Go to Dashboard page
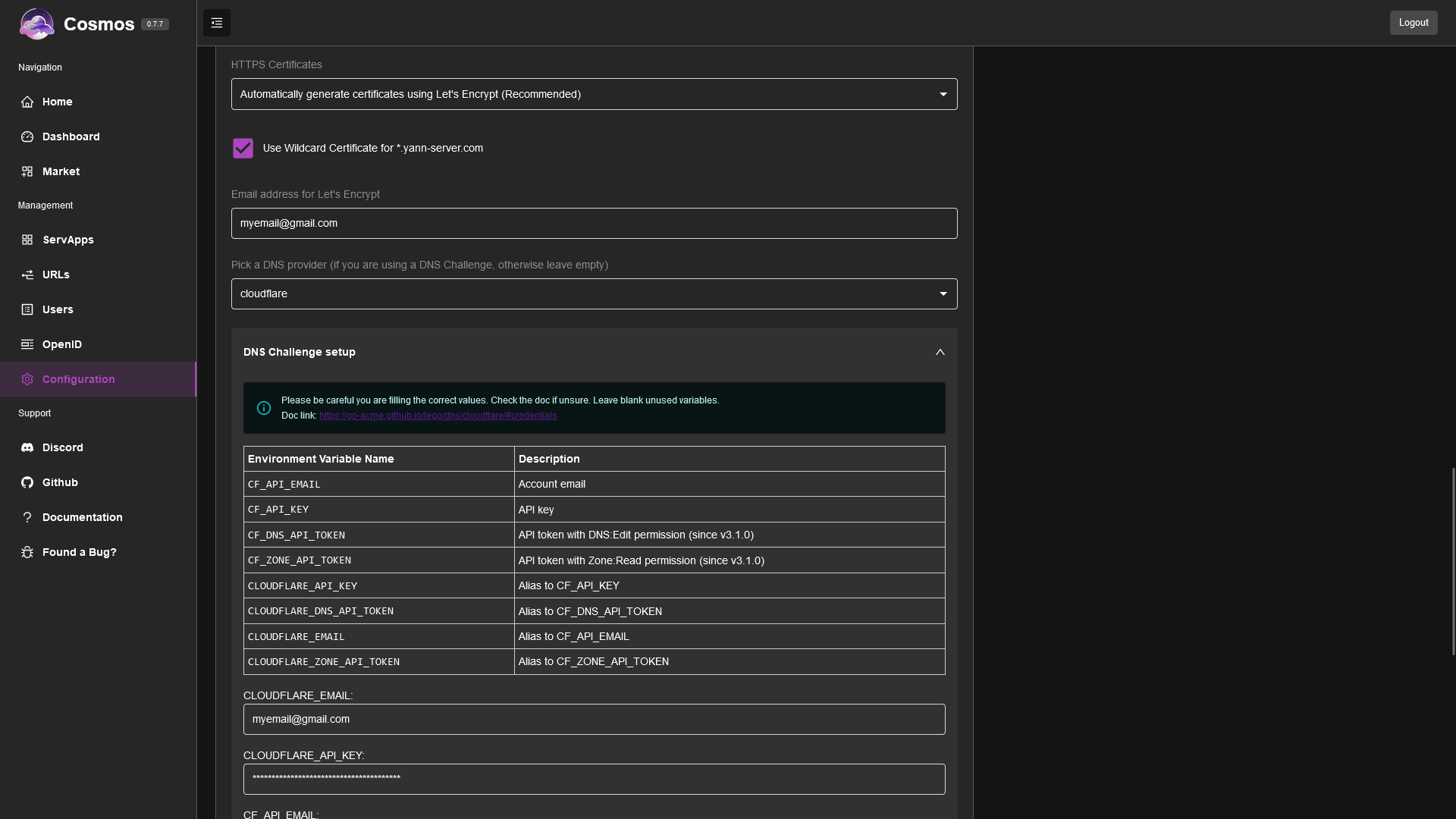The image size is (1456, 819). click(99, 136)
